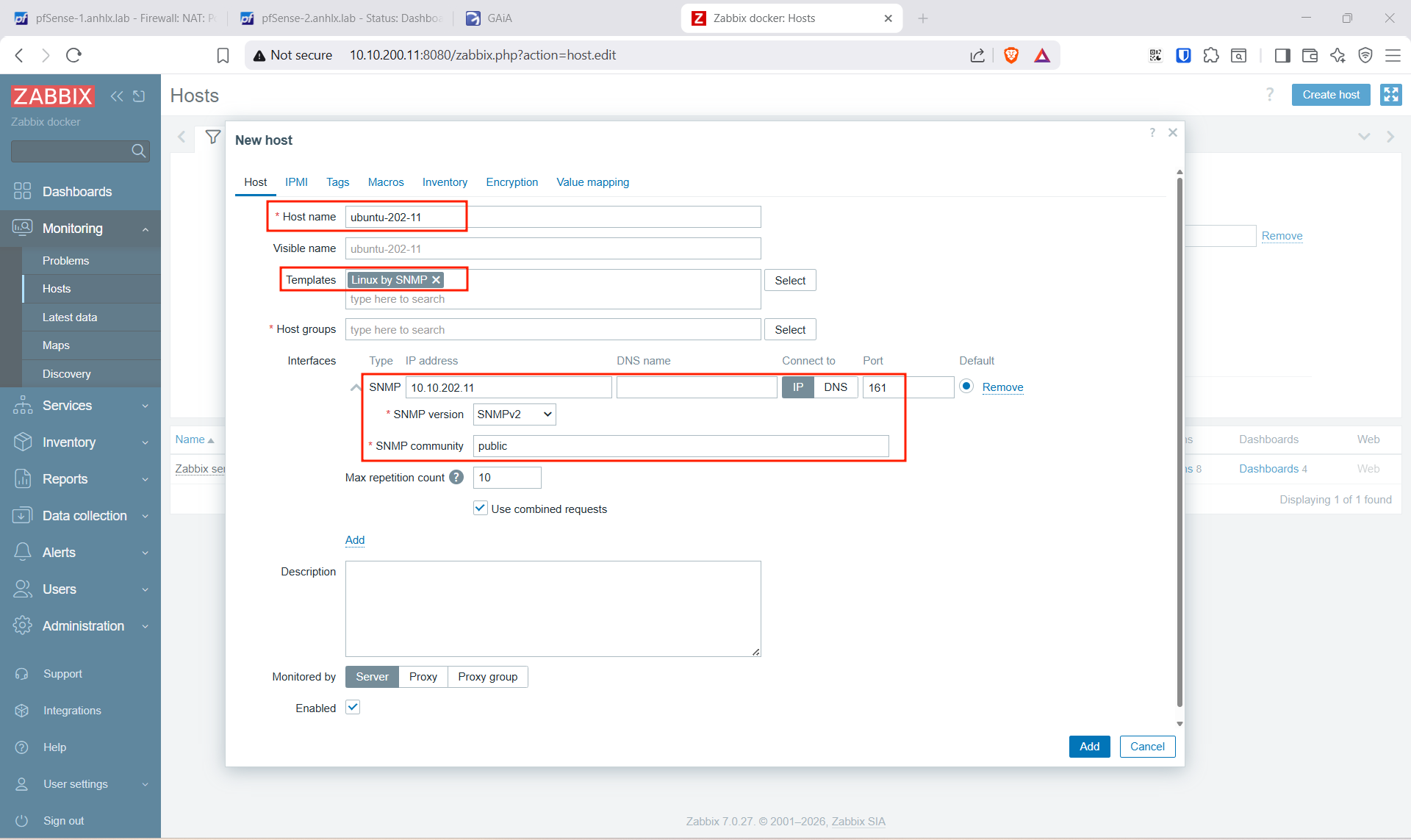Screen dimensions: 1411x840
Task: Set Monitored by to Proxy group
Action: [x=488, y=677]
